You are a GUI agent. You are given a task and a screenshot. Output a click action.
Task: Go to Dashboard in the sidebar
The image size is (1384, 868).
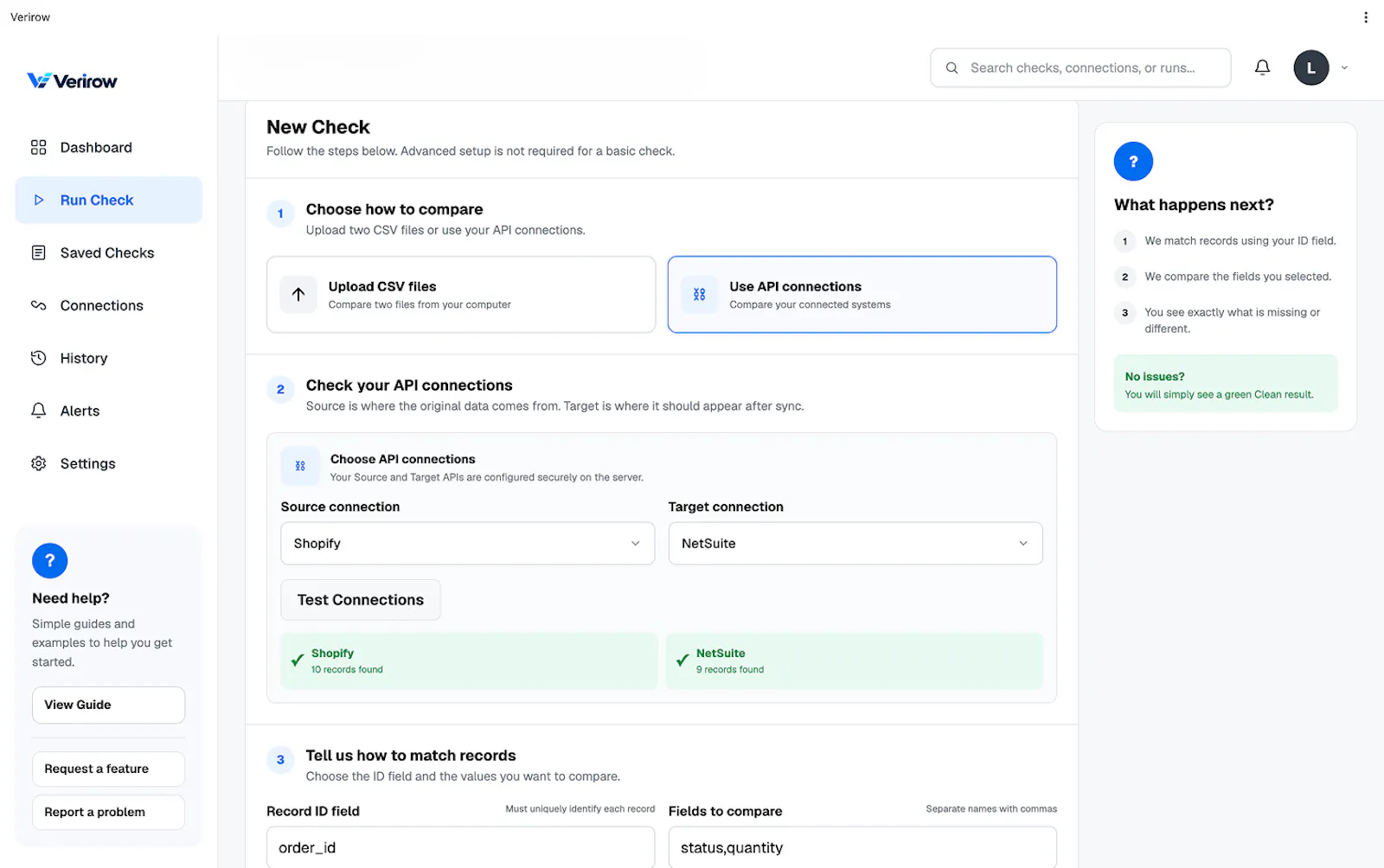tap(109, 147)
